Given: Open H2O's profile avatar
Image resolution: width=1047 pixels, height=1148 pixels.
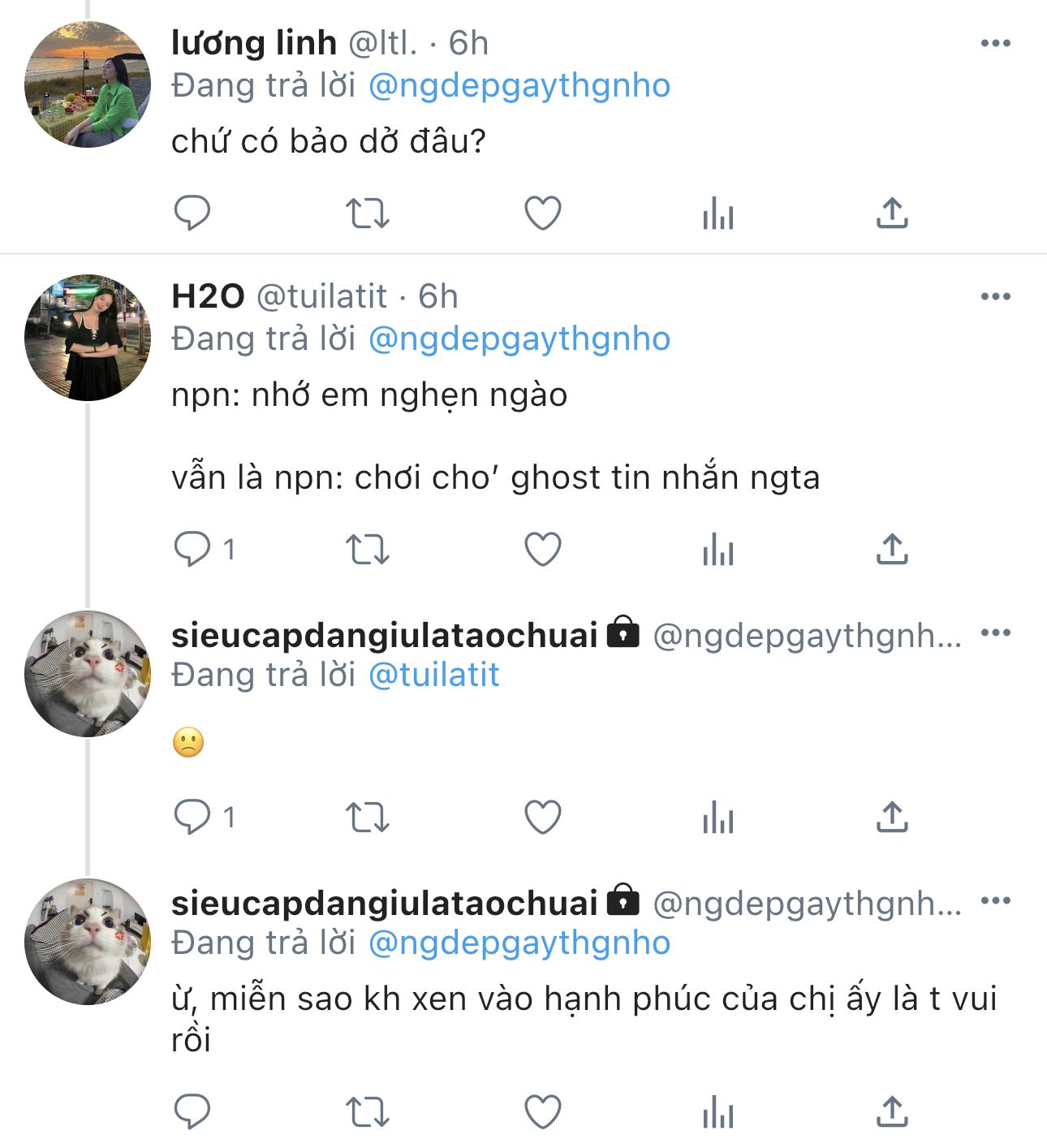Looking at the screenshot, I should pos(88,338).
